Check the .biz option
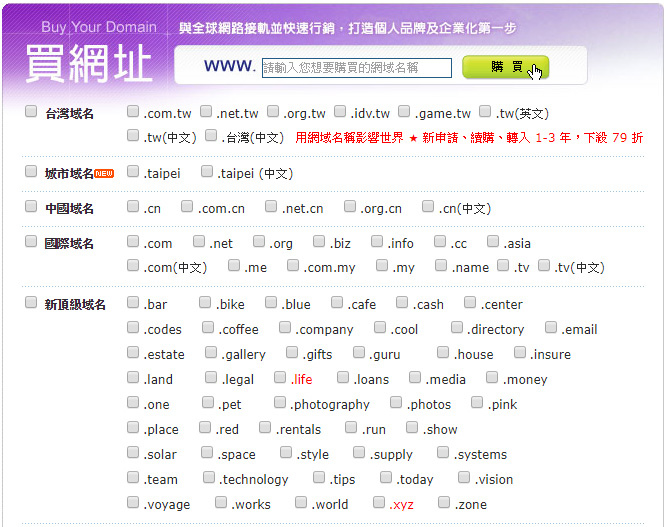Viewport: 666px width, 527px height. click(319, 242)
